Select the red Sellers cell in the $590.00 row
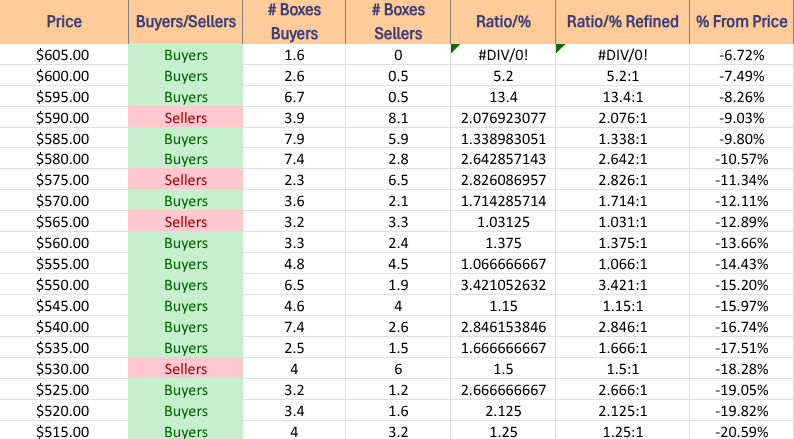The image size is (794, 439). [185, 118]
